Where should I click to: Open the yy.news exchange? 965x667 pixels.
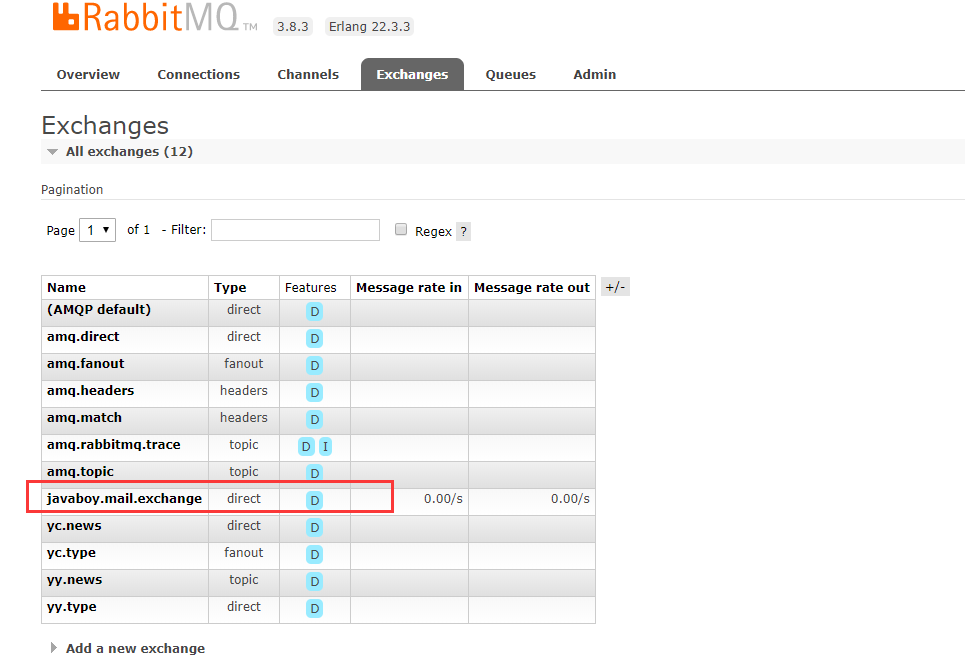pyautogui.click(x=74, y=580)
